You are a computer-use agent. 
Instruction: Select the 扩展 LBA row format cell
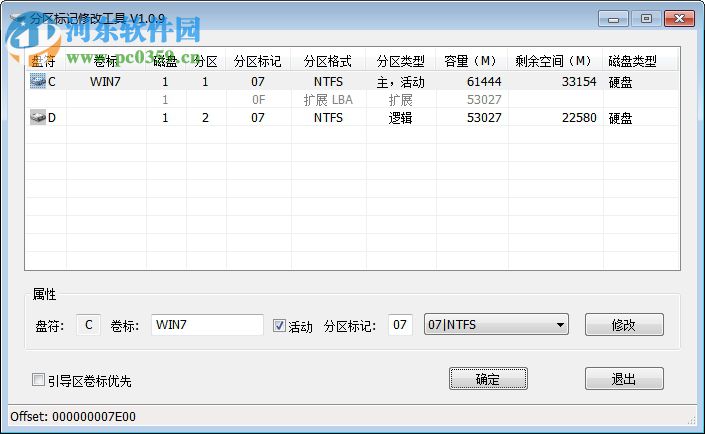tap(328, 100)
